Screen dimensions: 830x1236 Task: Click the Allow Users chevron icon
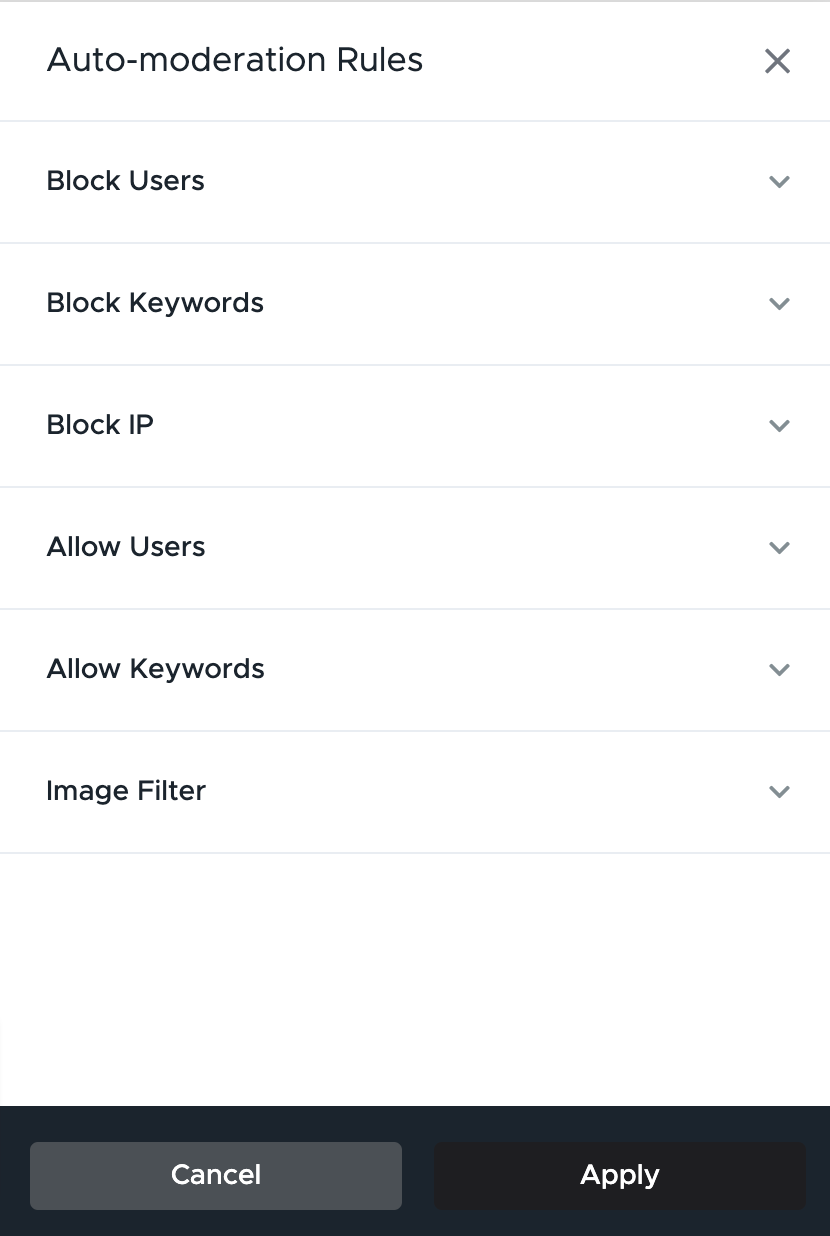coord(779,548)
